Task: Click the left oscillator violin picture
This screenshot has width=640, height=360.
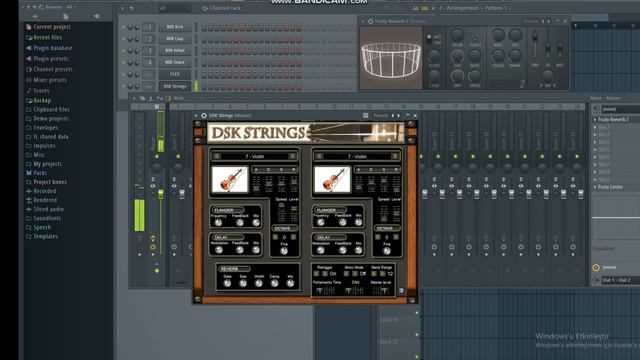Action: click(230, 179)
